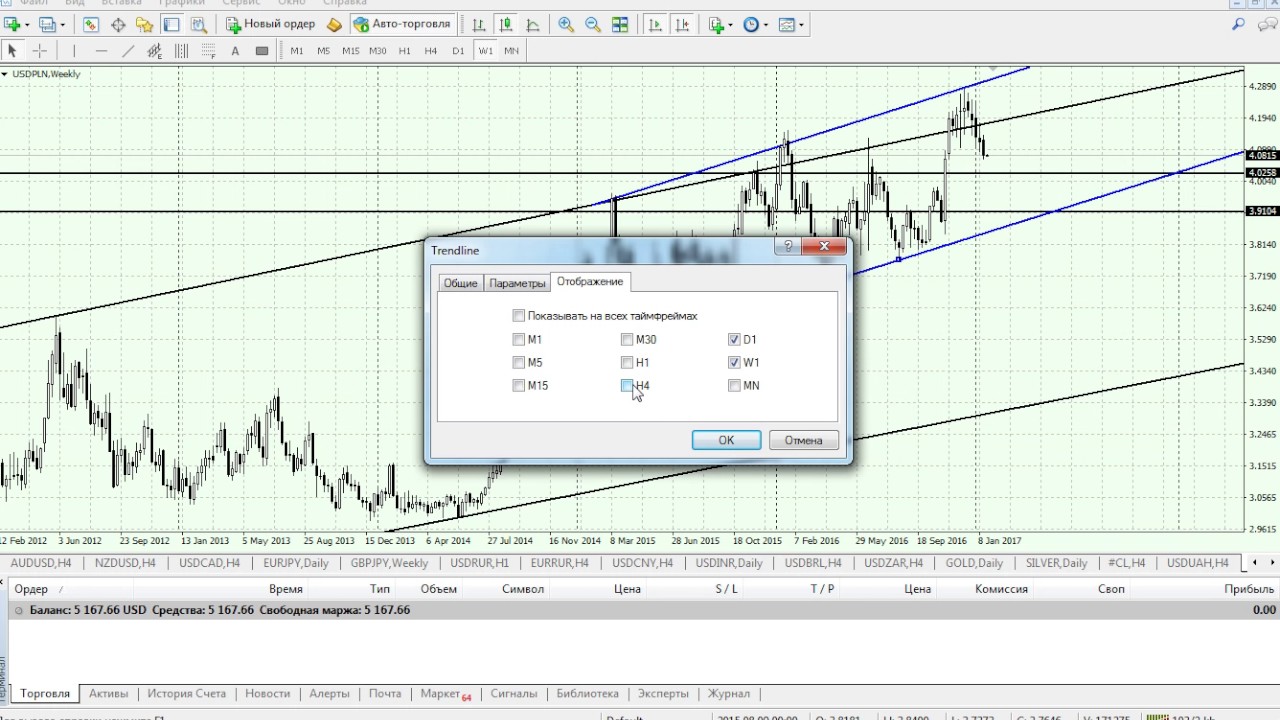Screen dimensions: 1280x720
Task: Tile chart windows icon
Action: 620,24
